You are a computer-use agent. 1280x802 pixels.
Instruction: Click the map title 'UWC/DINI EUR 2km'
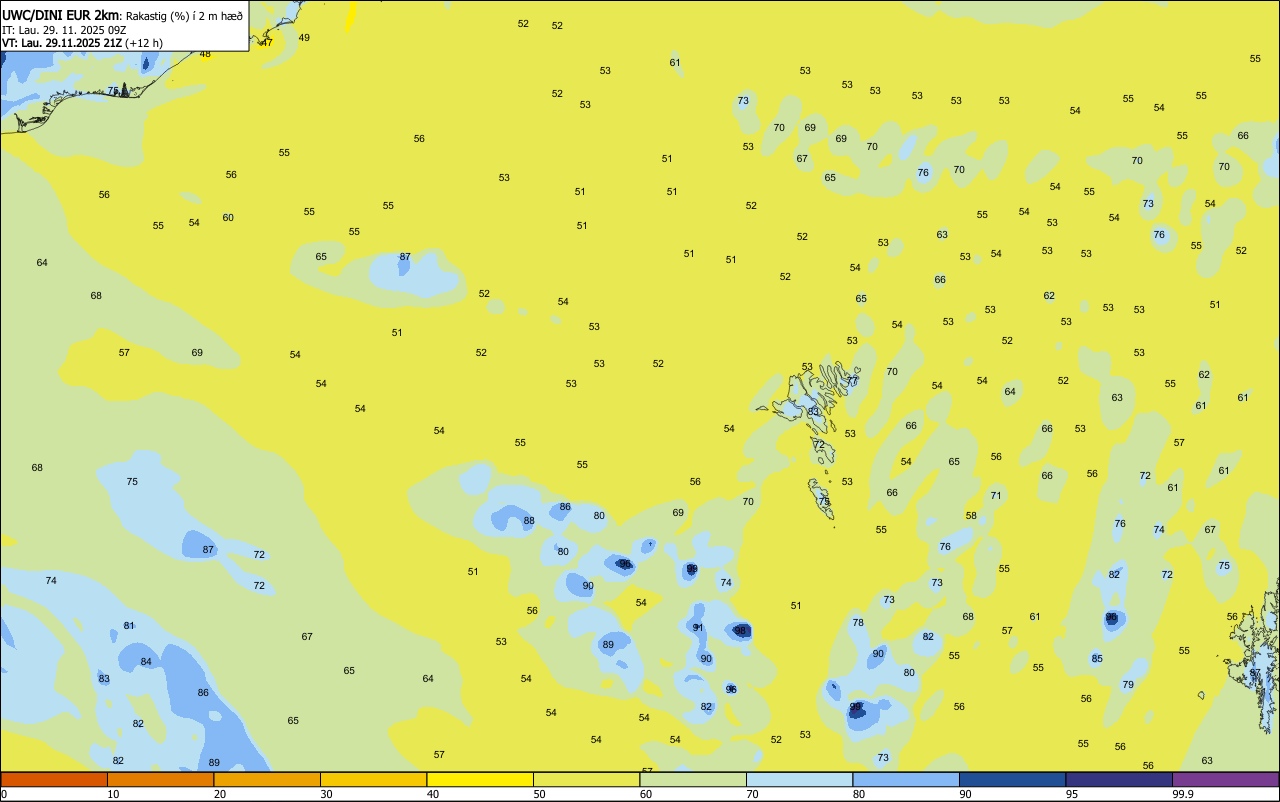[60, 14]
